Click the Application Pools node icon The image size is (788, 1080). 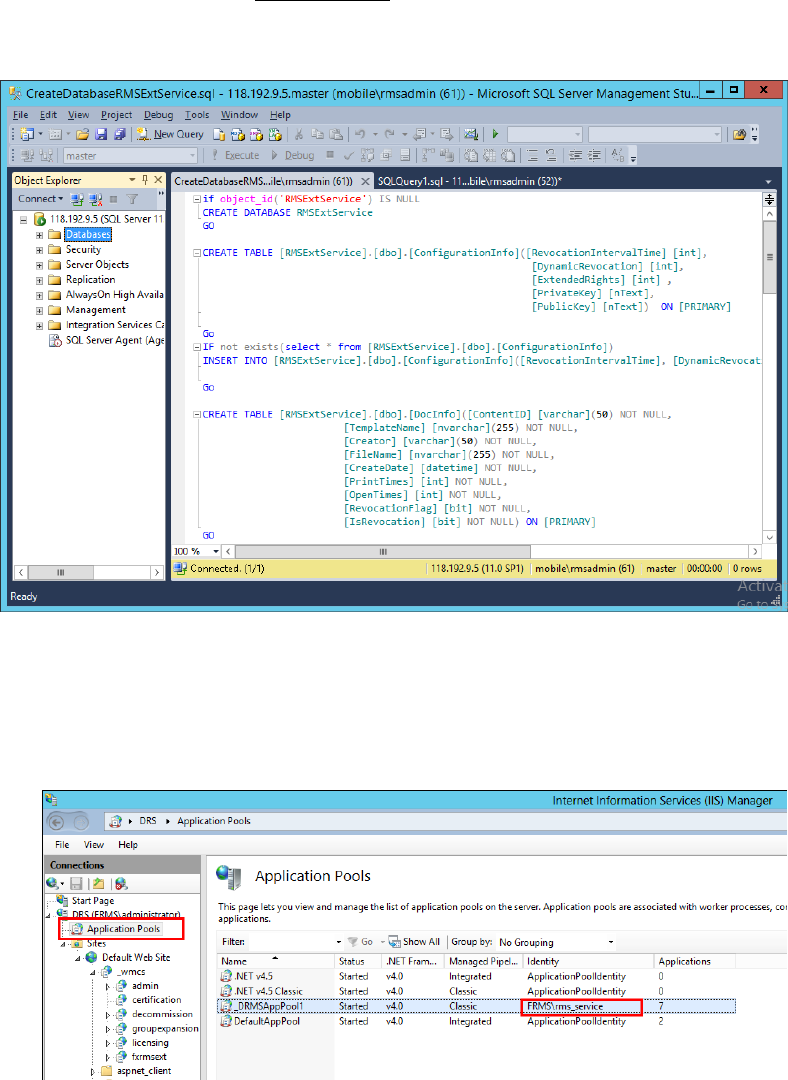pyautogui.click(x=77, y=928)
